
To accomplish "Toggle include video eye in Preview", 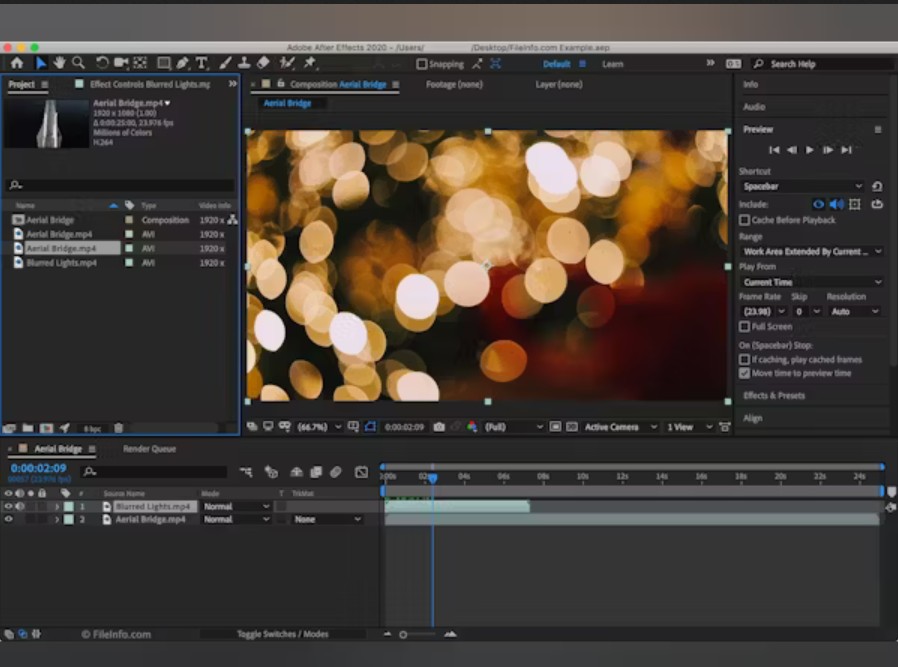I will pos(818,204).
